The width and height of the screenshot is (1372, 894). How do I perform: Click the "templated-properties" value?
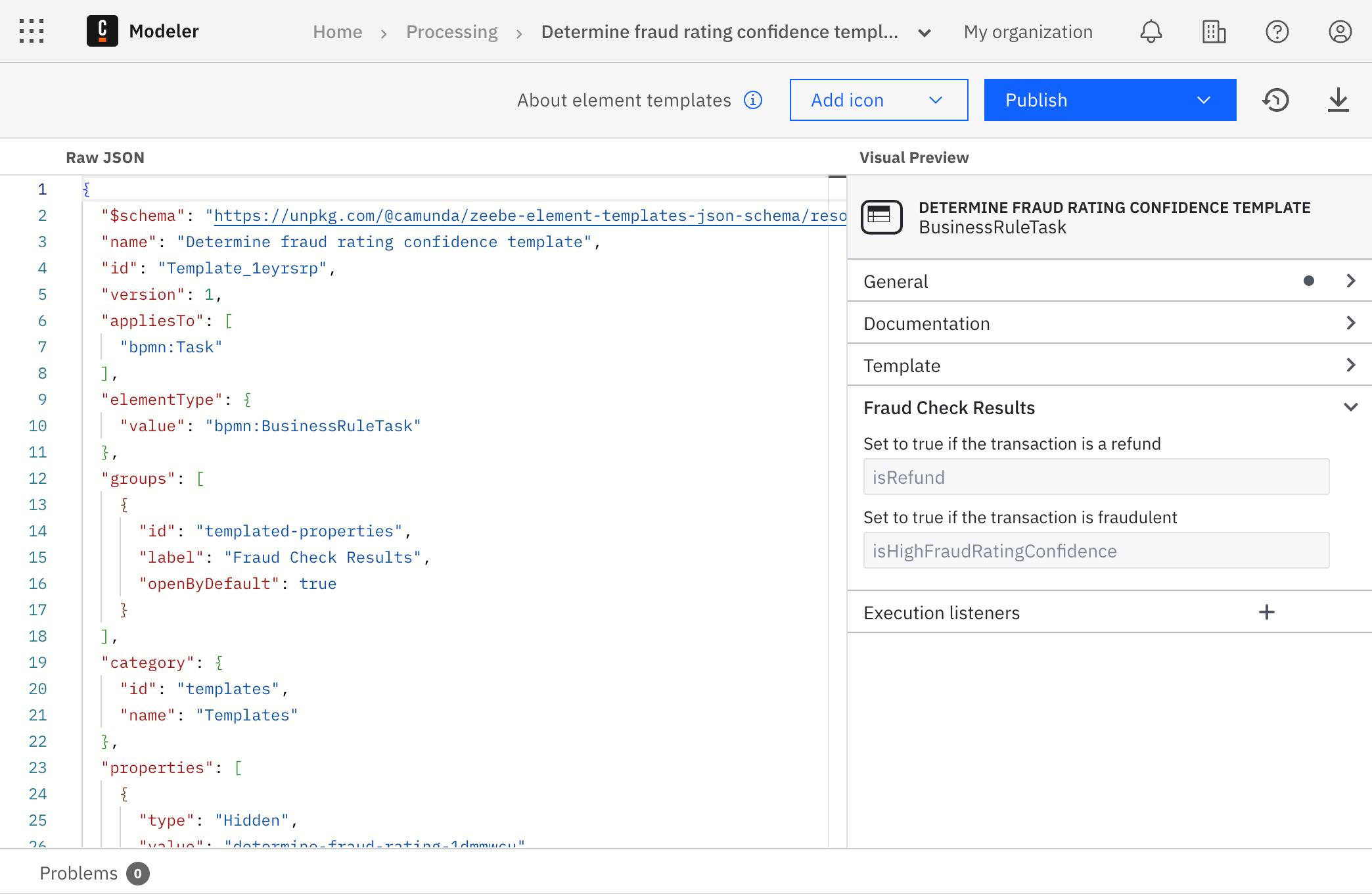tap(299, 531)
